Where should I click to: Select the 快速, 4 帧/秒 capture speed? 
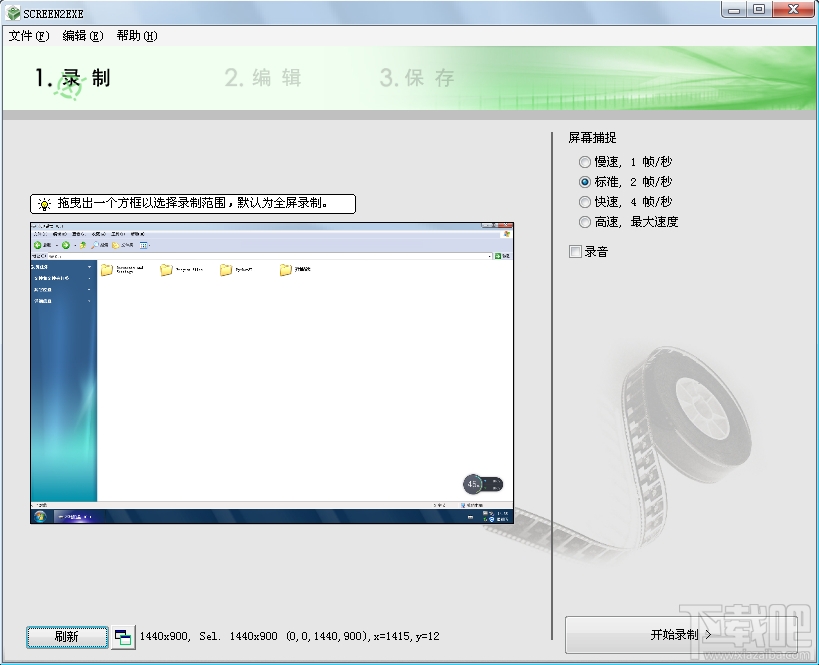click(x=584, y=201)
